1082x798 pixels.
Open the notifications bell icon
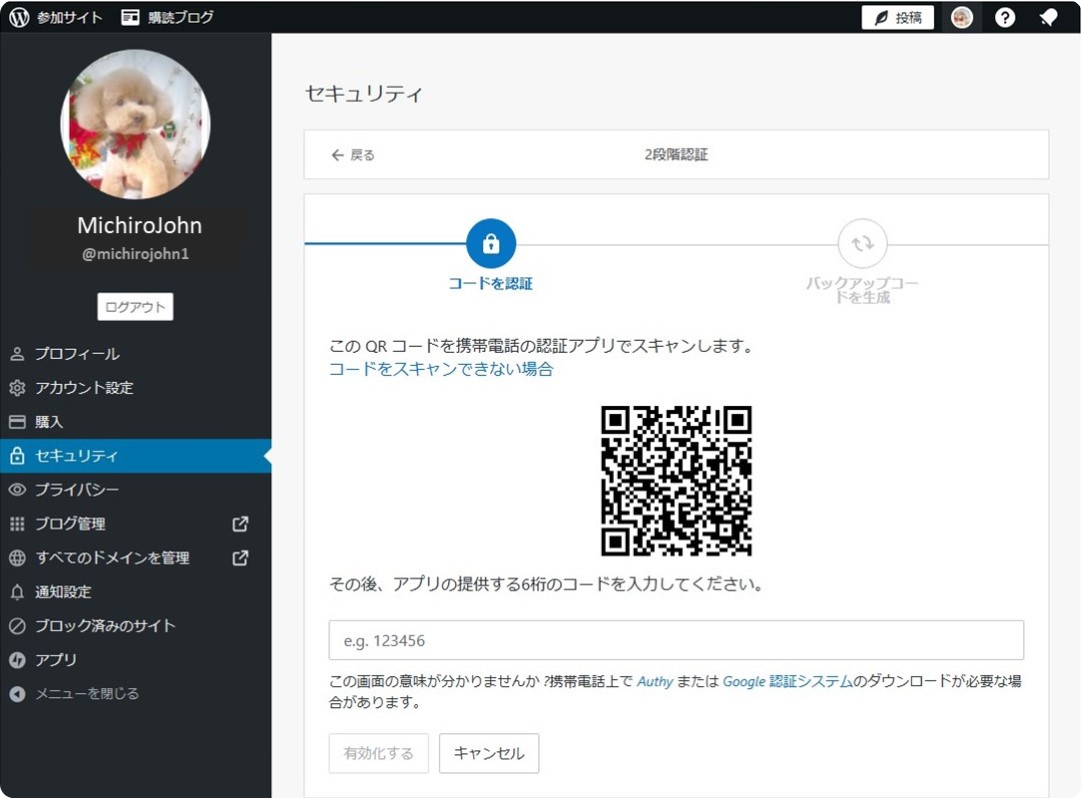point(1048,16)
